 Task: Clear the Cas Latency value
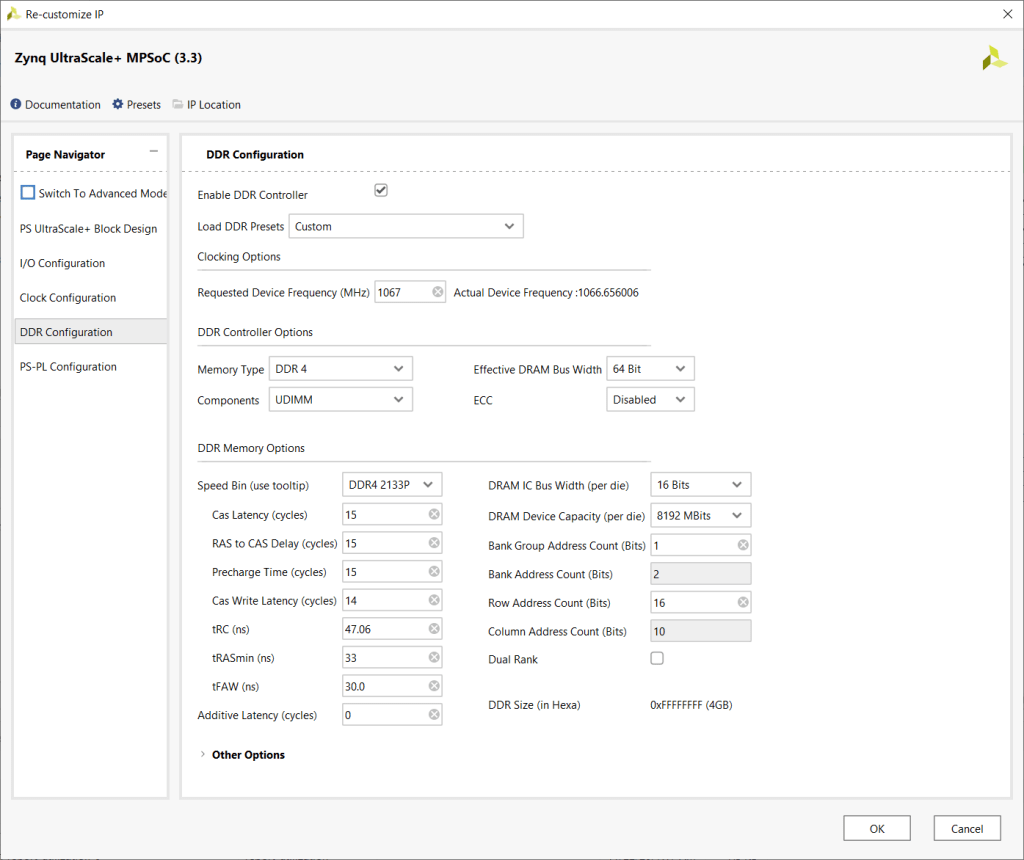(434, 514)
